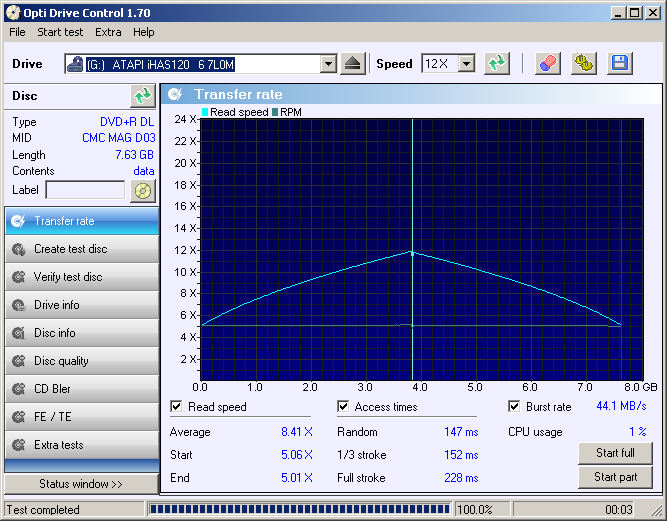Click the 7.63 GB length value
The height and width of the screenshot is (521, 667).
134,155
